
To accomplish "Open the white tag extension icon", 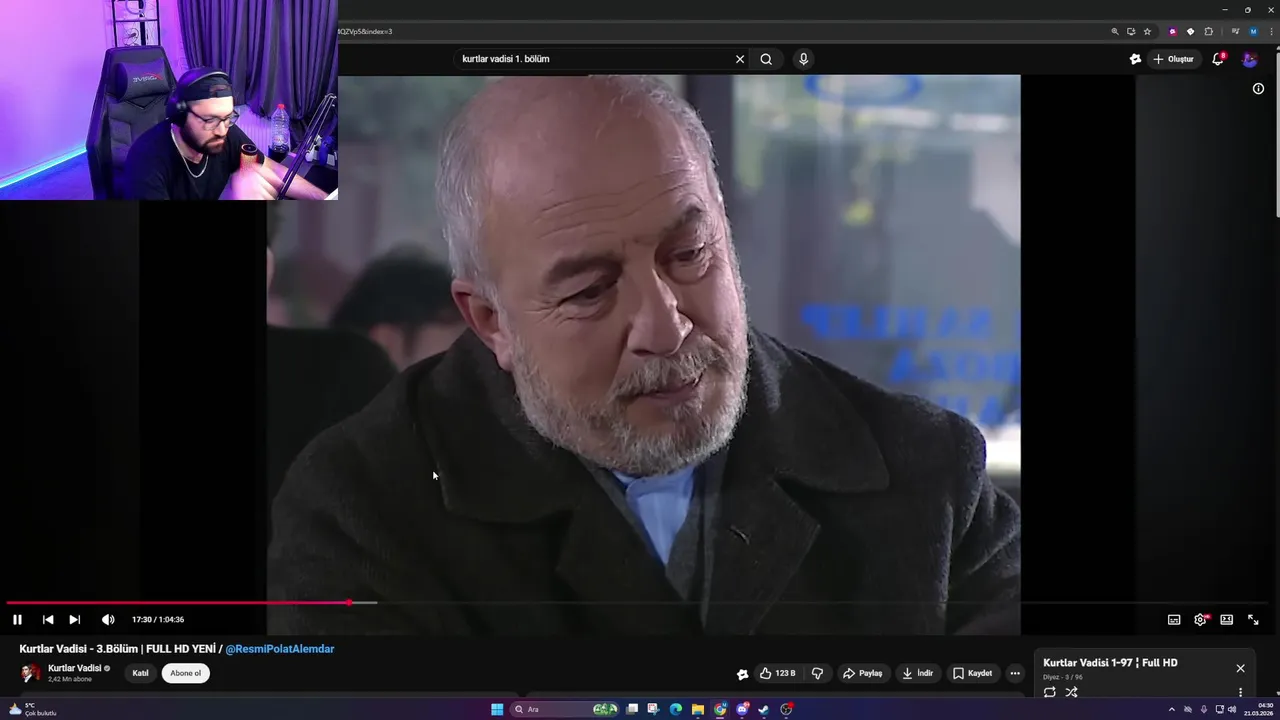I will coord(1190,31).
